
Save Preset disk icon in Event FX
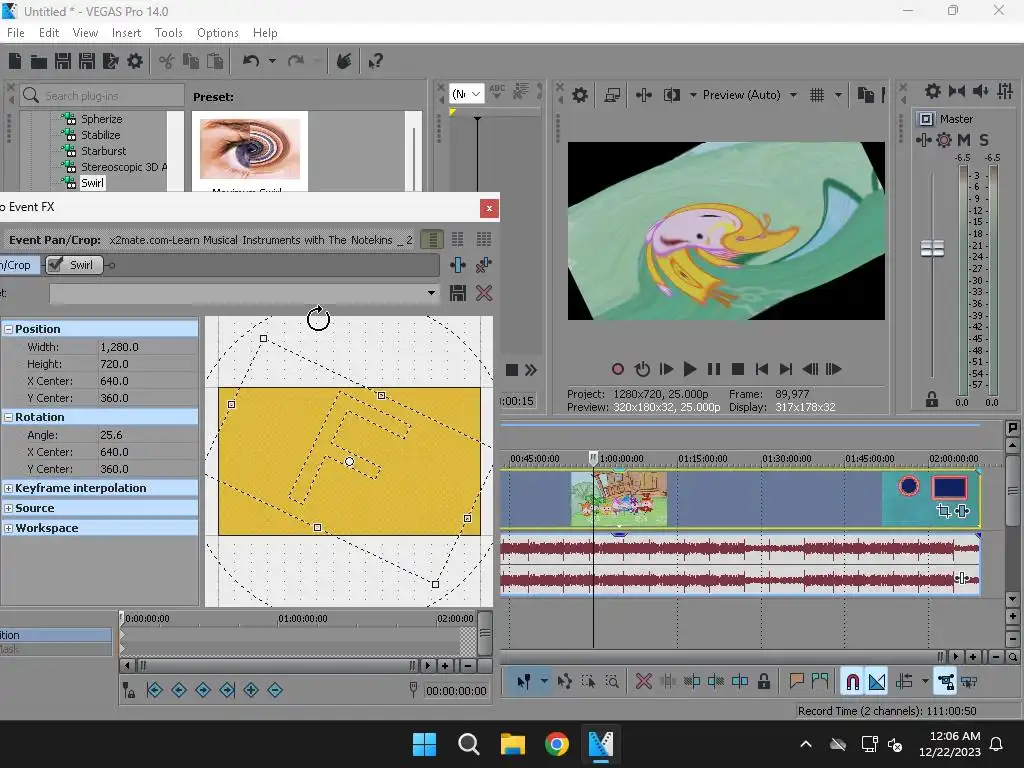click(x=458, y=293)
